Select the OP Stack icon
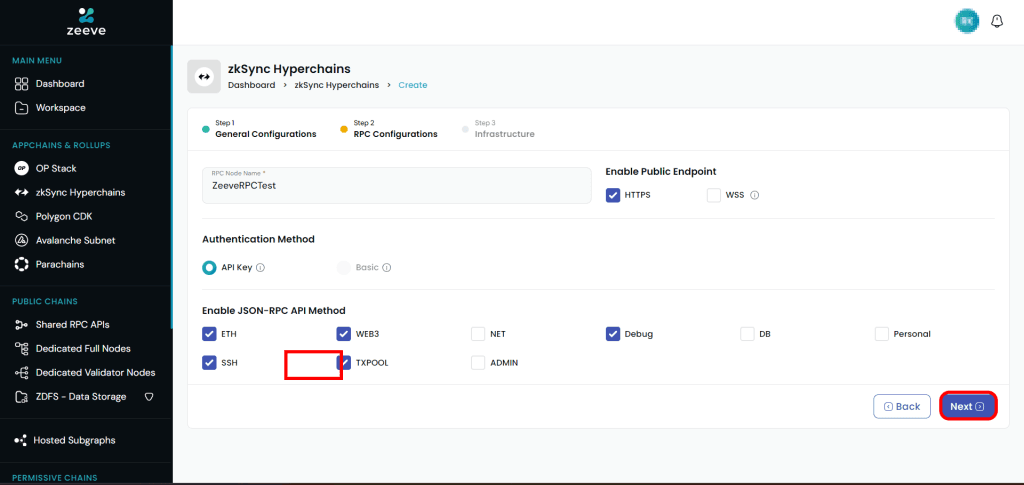This screenshot has width=1024, height=485. (x=22, y=168)
